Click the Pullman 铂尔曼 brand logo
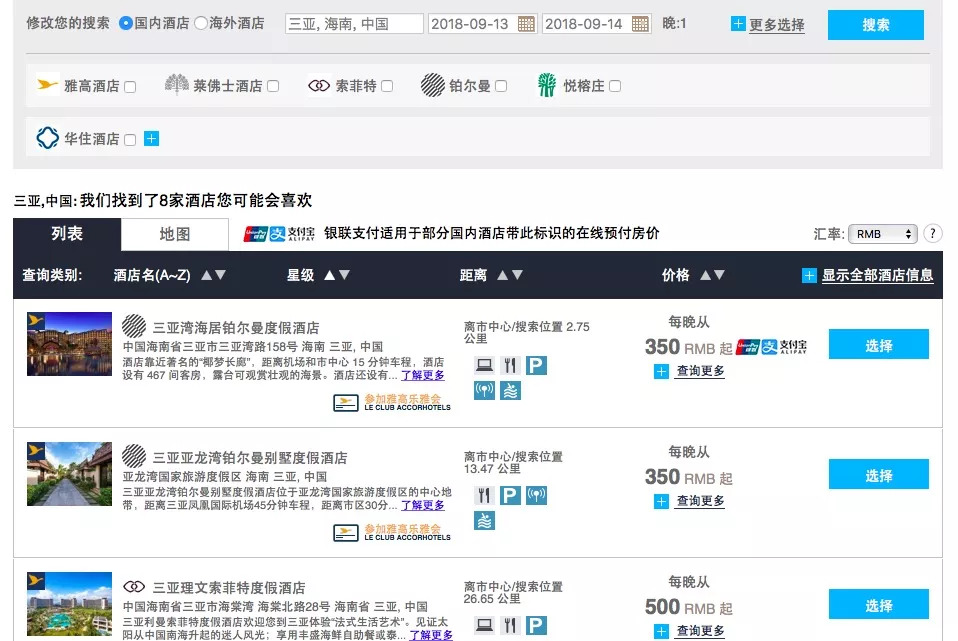Image resolution: width=958 pixels, height=641 pixels. click(x=433, y=85)
